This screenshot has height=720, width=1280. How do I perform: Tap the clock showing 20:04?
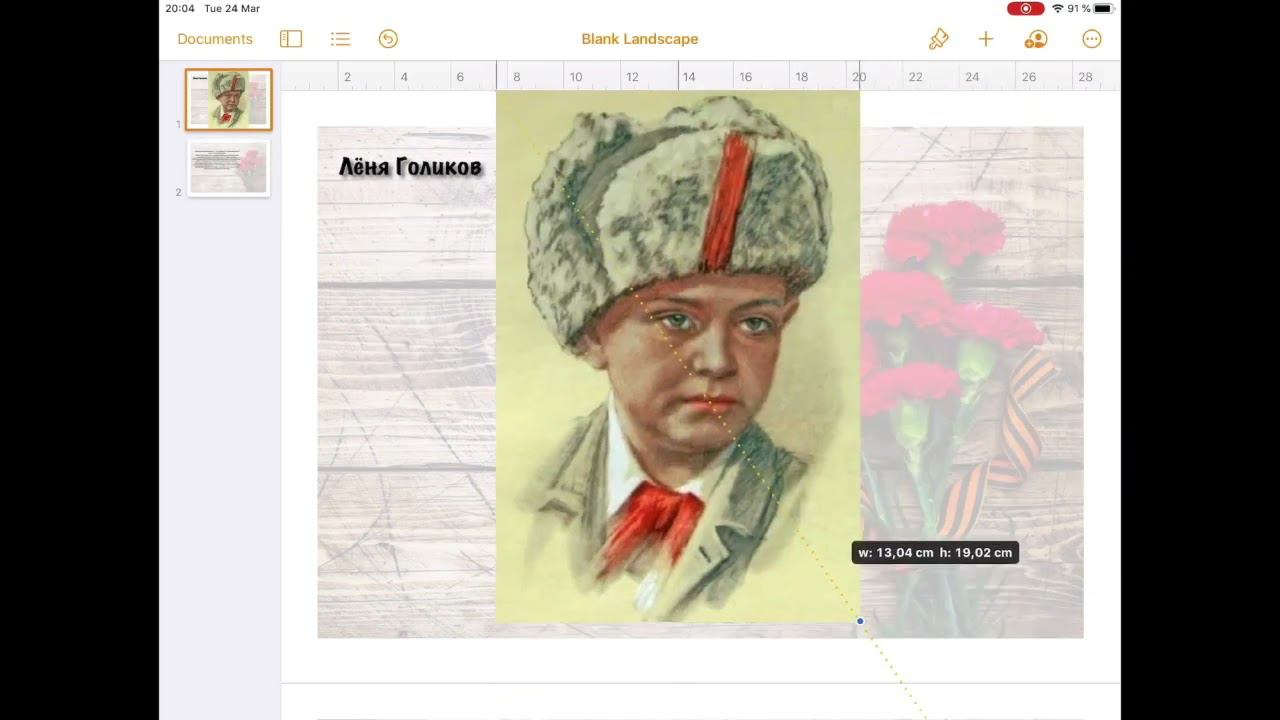(x=180, y=8)
